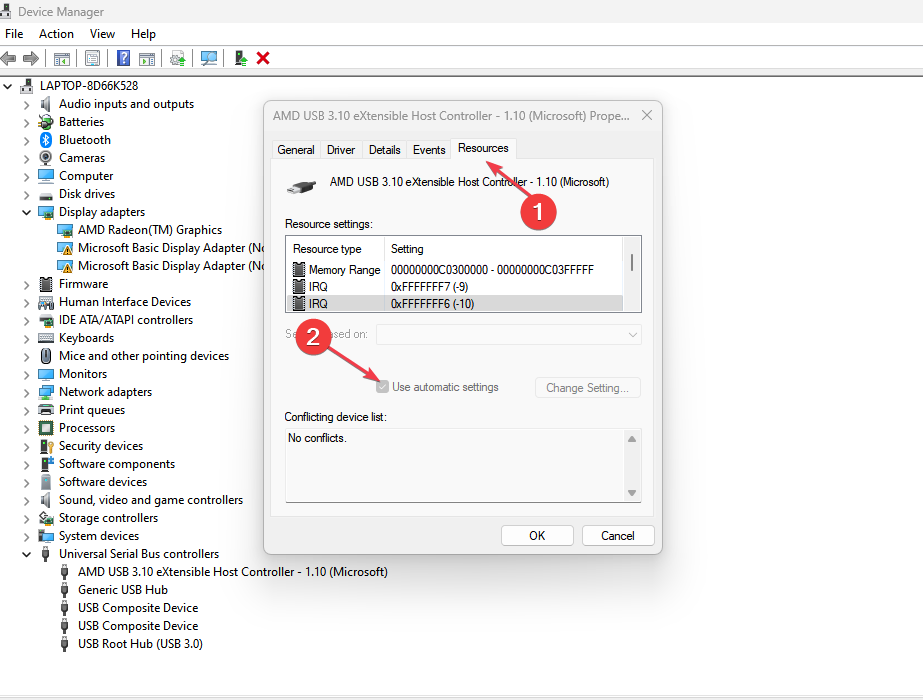Image resolution: width=923 pixels, height=700 pixels.
Task: Click the Batteries category icon
Action: (46, 122)
